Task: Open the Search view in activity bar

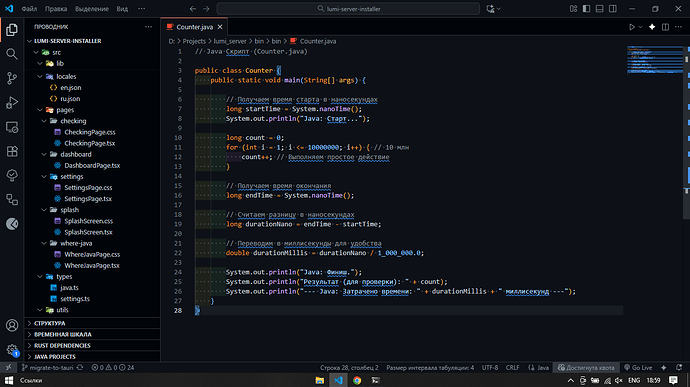Action: (x=12, y=54)
